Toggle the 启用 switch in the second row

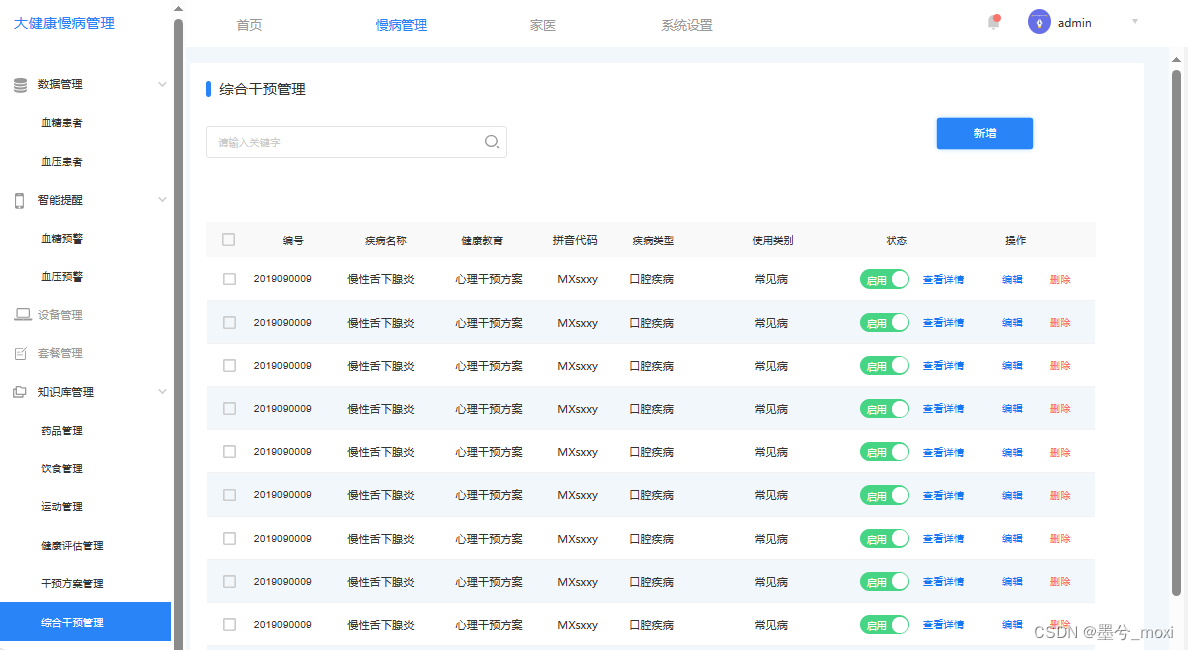884,323
